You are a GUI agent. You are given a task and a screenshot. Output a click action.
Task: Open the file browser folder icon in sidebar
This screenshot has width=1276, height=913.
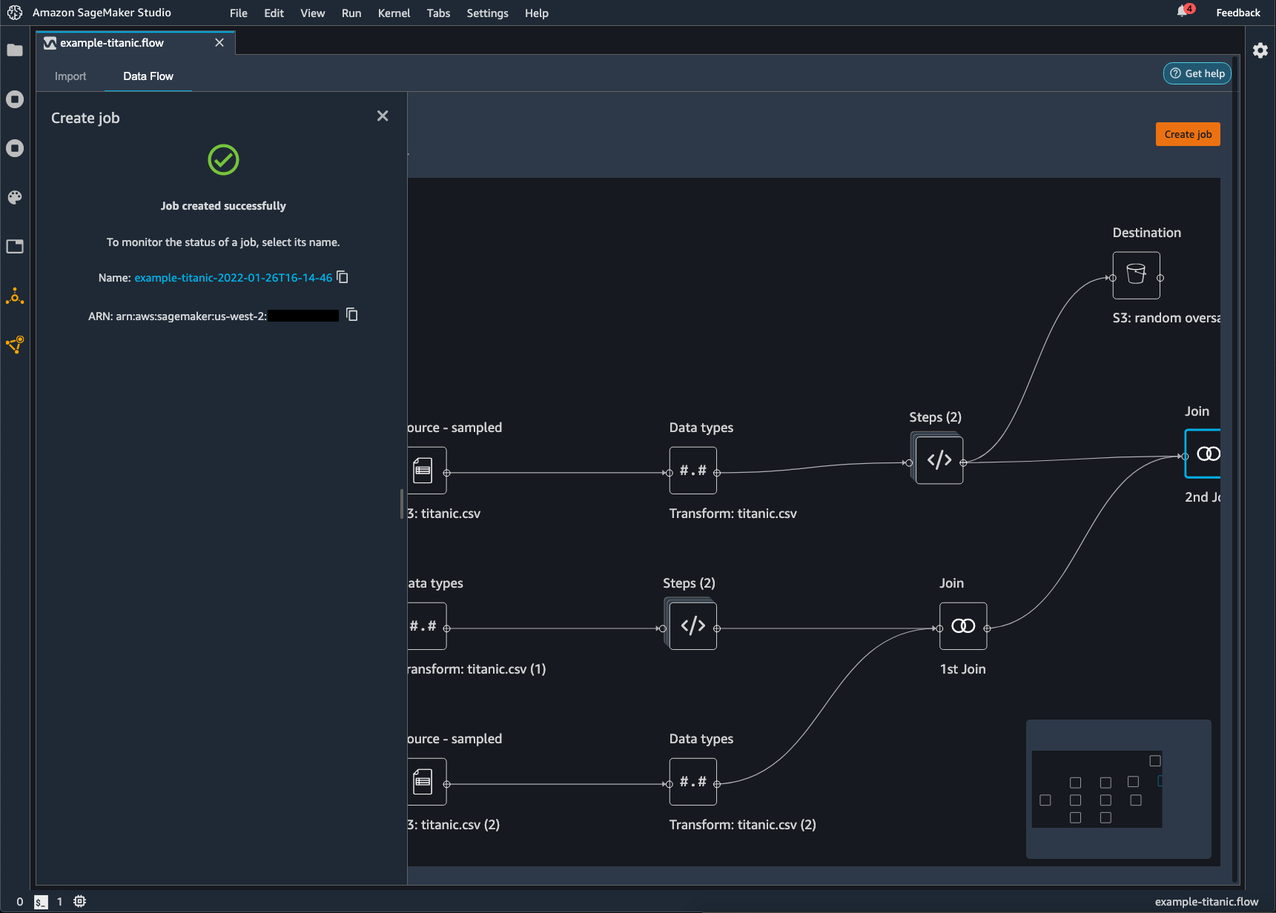coord(15,50)
